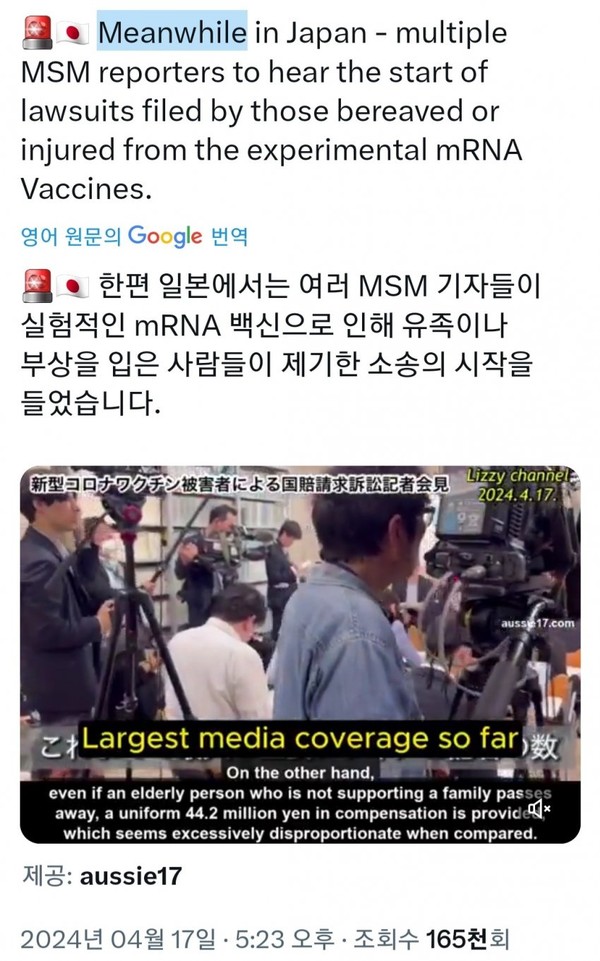Open the 2024년 04월 17일 date link
This screenshot has height=961, width=600.
[x=118, y=939]
